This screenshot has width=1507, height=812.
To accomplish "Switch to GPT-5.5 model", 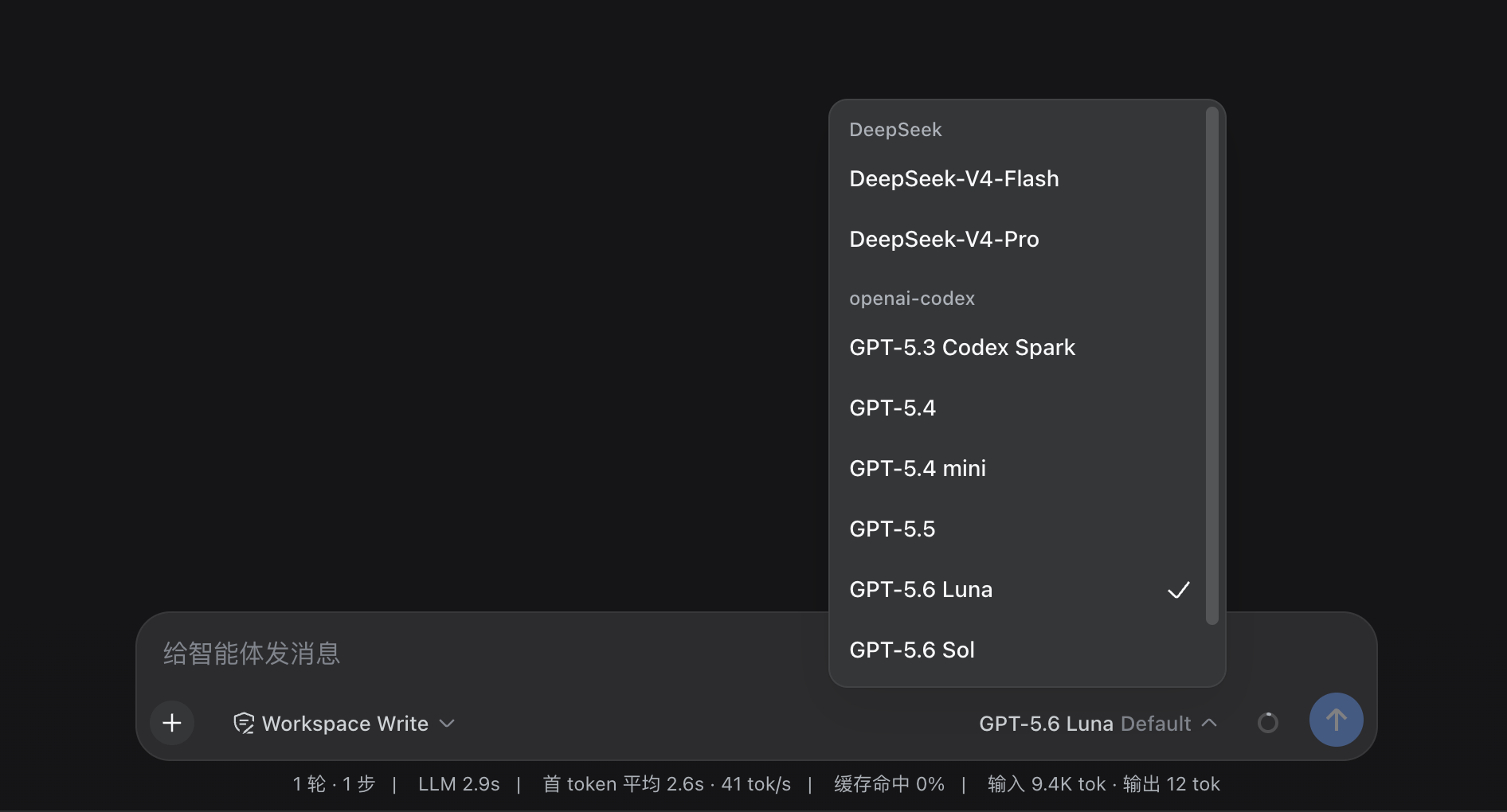I will coord(1019,529).
